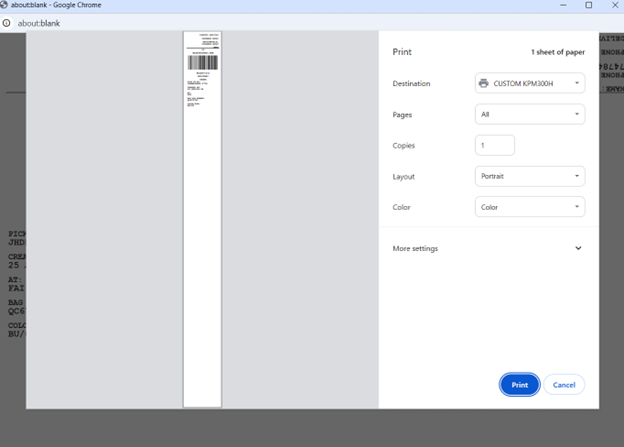The width and height of the screenshot is (624, 447).
Task: Open the Layout dropdown showing Portrait
Action: (529, 176)
